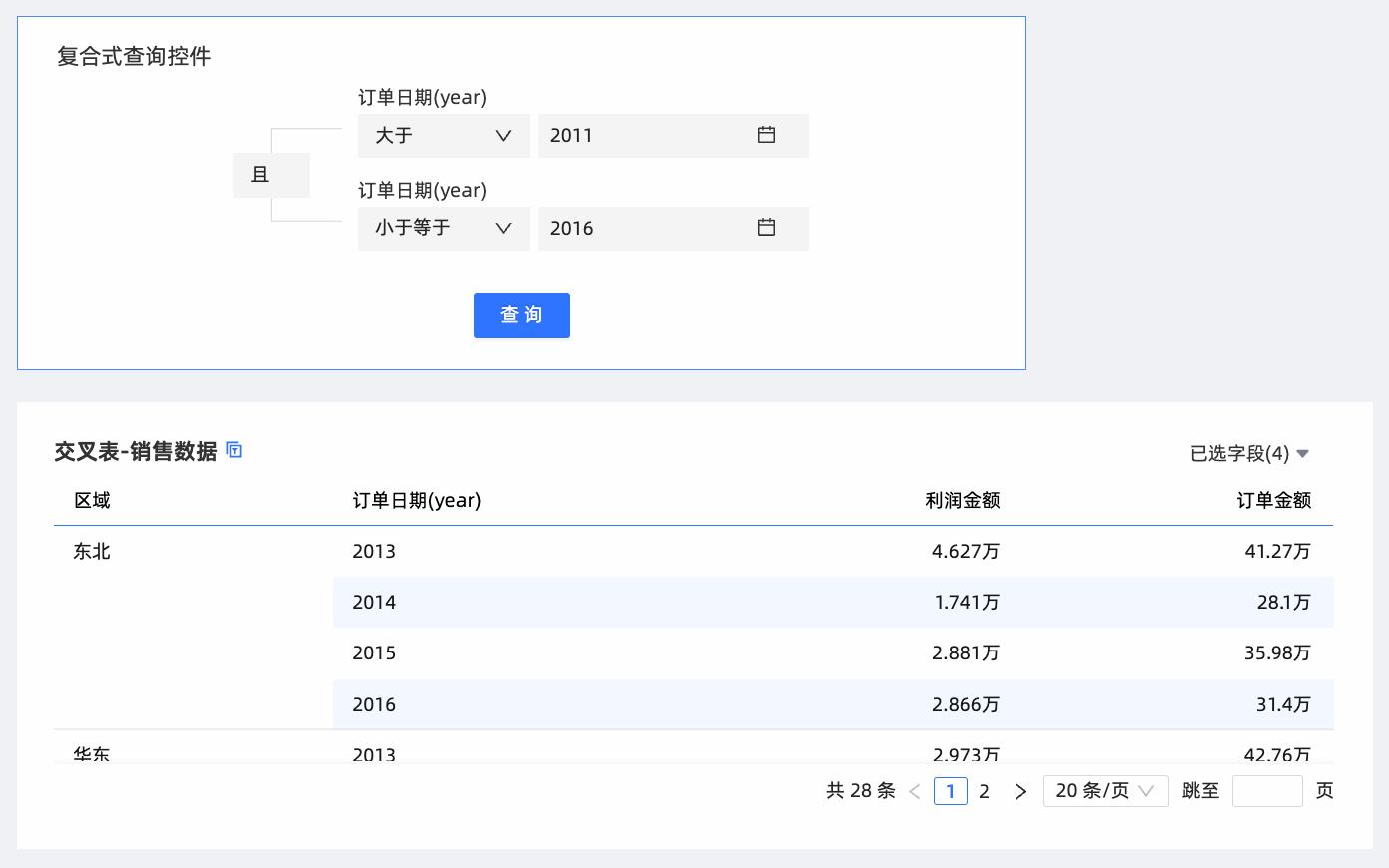The width and height of the screenshot is (1389, 868).
Task: Open the 大于 operator dropdown
Action: (443, 136)
